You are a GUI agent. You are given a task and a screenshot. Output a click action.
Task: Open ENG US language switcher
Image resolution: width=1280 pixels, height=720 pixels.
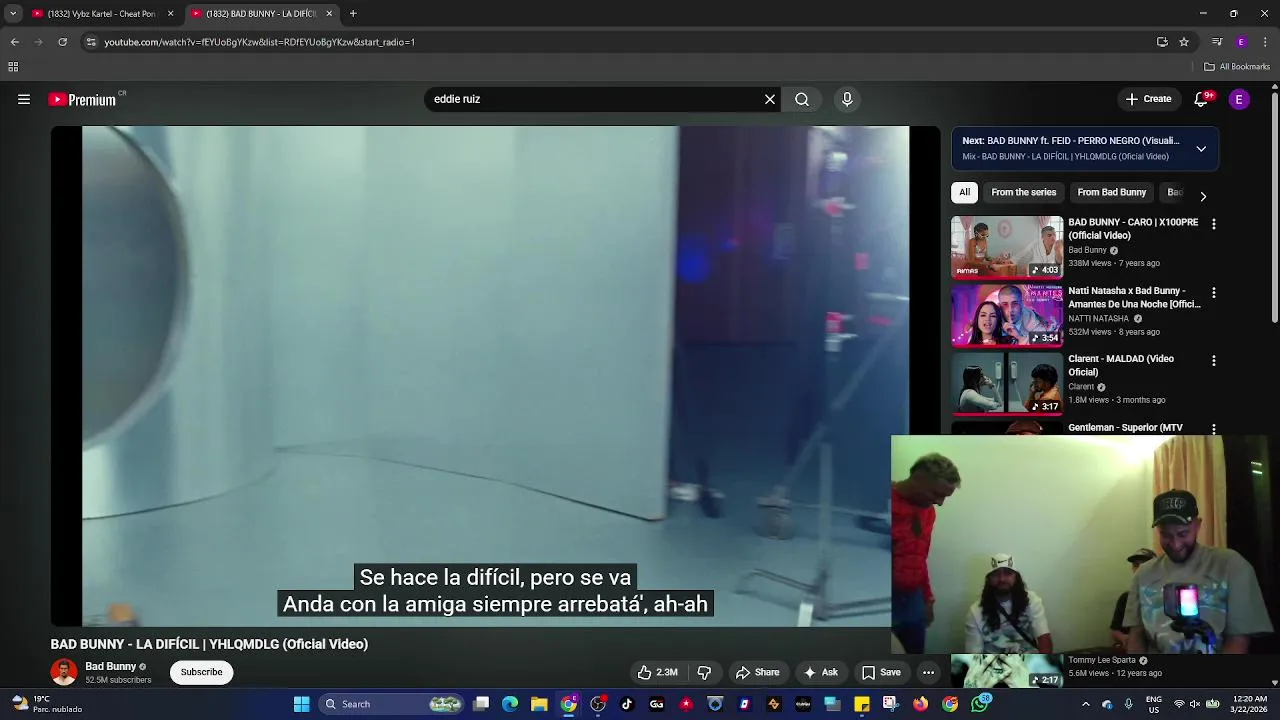tap(1153, 704)
